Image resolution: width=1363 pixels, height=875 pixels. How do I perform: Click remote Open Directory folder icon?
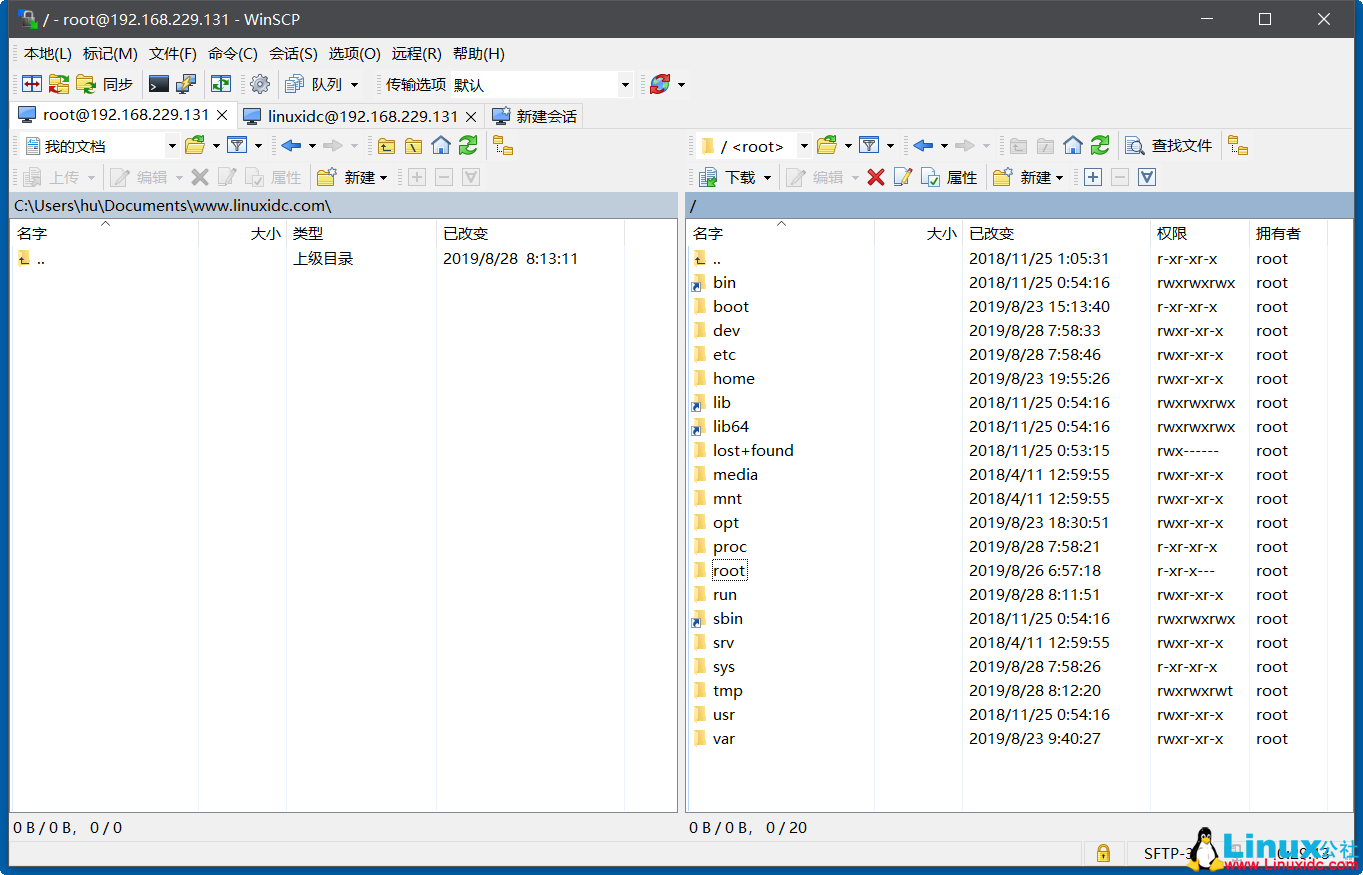827,145
